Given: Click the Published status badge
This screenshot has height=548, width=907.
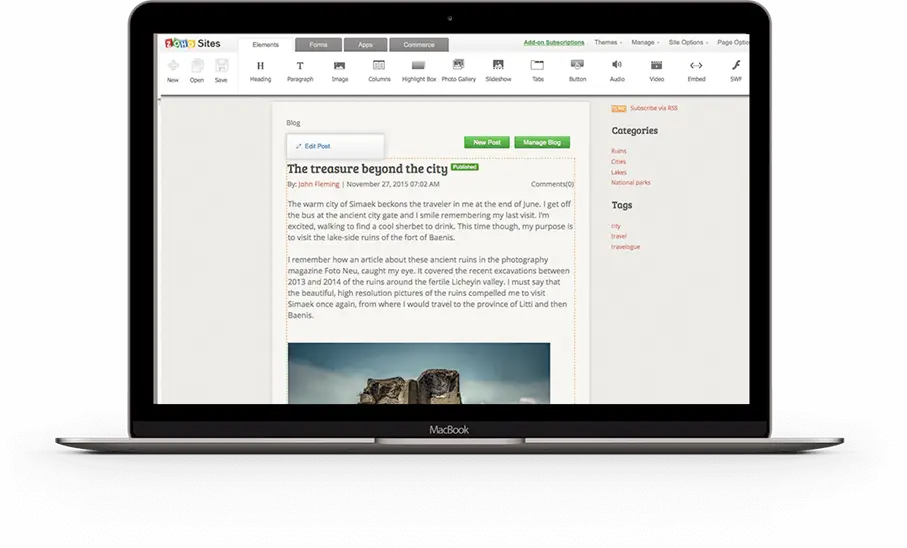Looking at the screenshot, I should pos(464,167).
